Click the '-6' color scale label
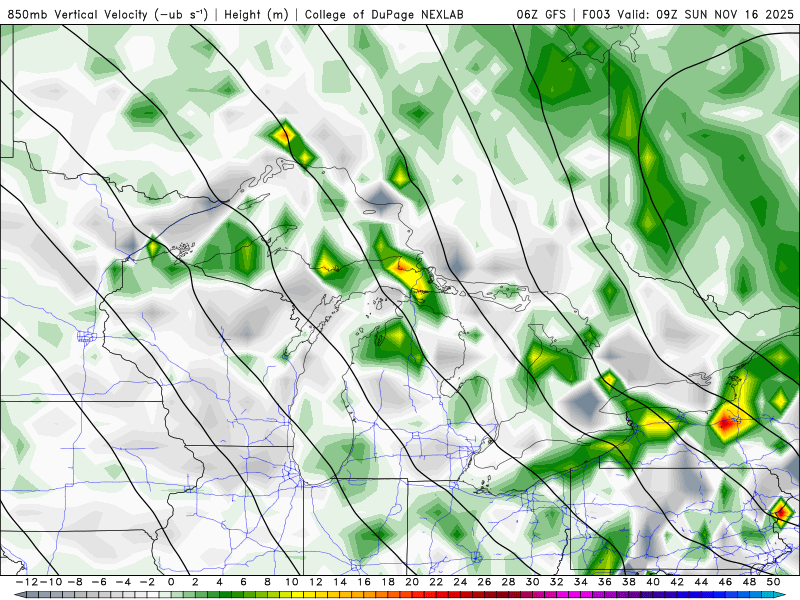This screenshot has height=600, width=800. (x=98, y=582)
